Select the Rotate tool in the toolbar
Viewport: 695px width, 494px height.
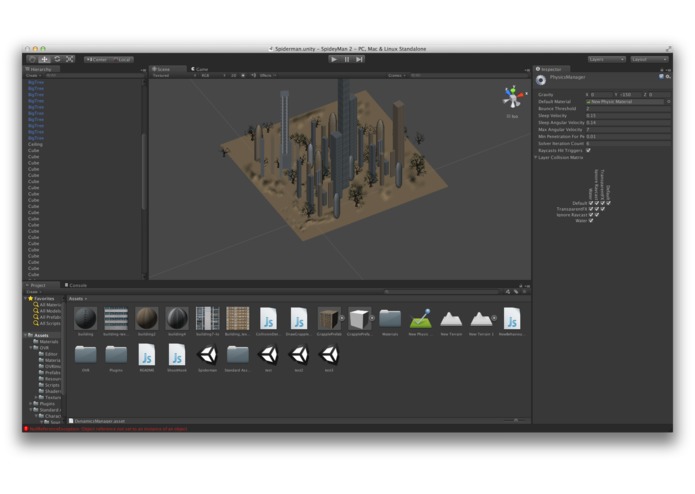(57, 59)
